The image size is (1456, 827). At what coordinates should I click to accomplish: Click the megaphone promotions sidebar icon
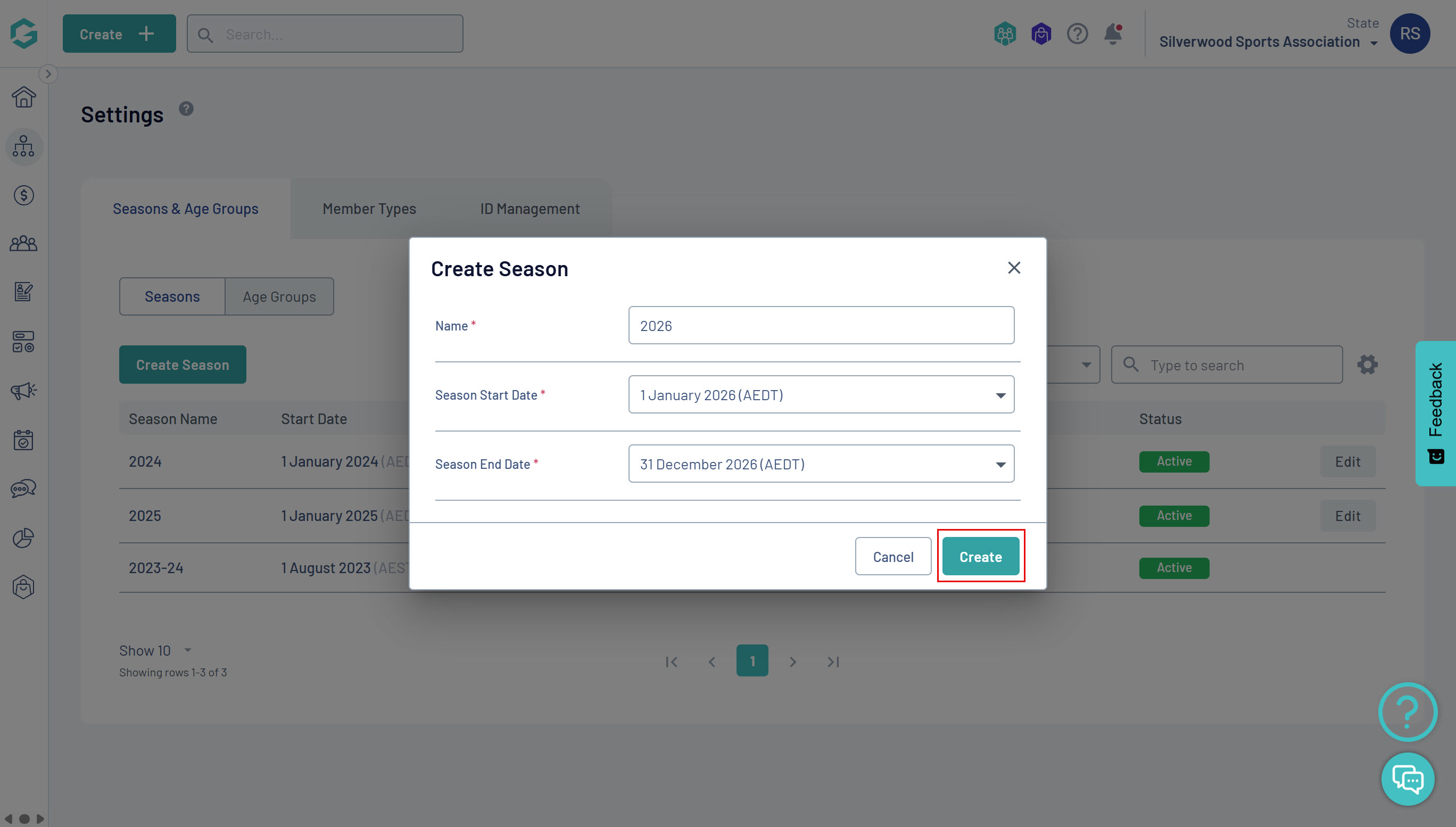click(x=23, y=391)
